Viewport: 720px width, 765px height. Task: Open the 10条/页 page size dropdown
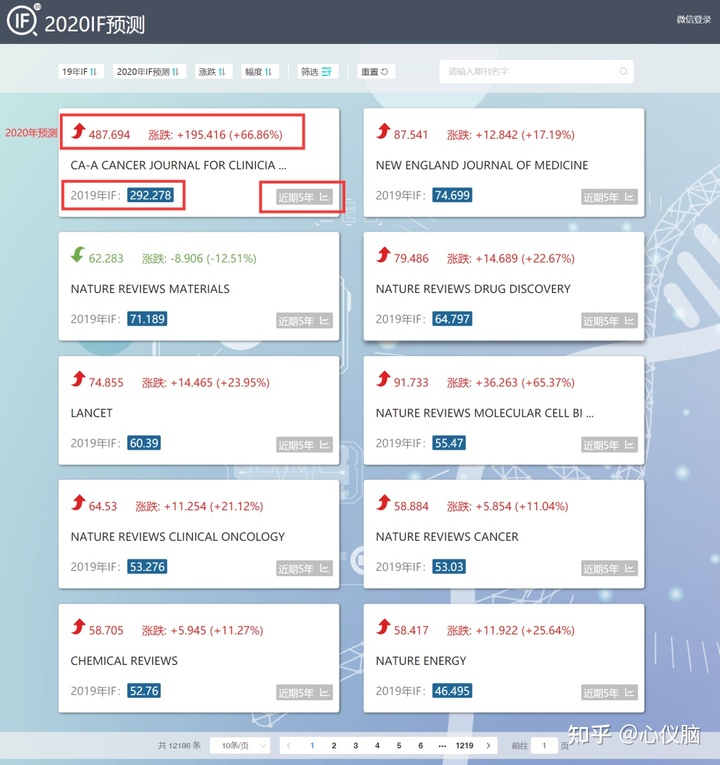240,745
